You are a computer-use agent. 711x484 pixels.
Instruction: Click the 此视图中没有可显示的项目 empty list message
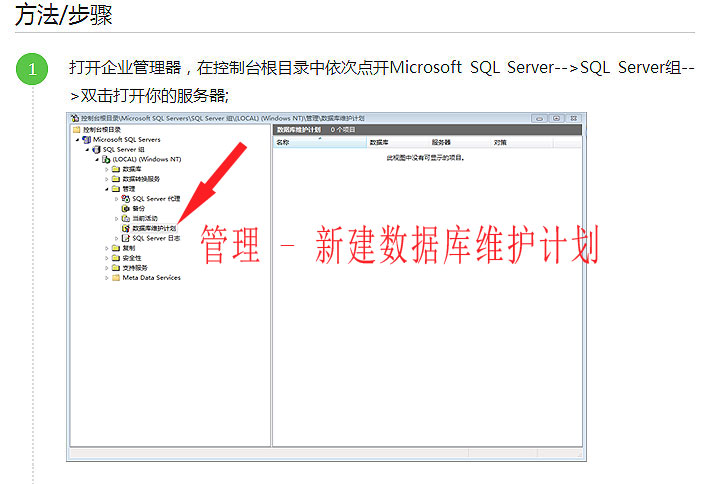(x=426, y=158)
